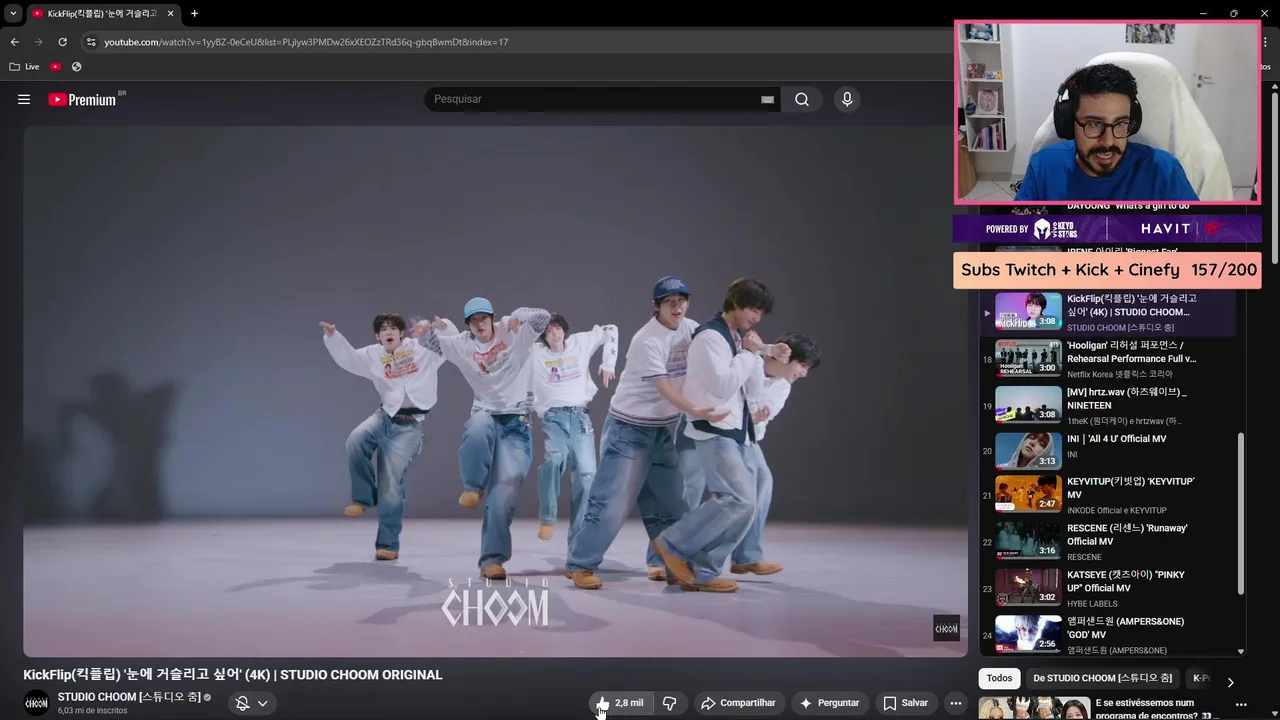
Task: Open the globe bookmark in bookmarks bar
Action: pyautogui.click(x=76, y=66)
